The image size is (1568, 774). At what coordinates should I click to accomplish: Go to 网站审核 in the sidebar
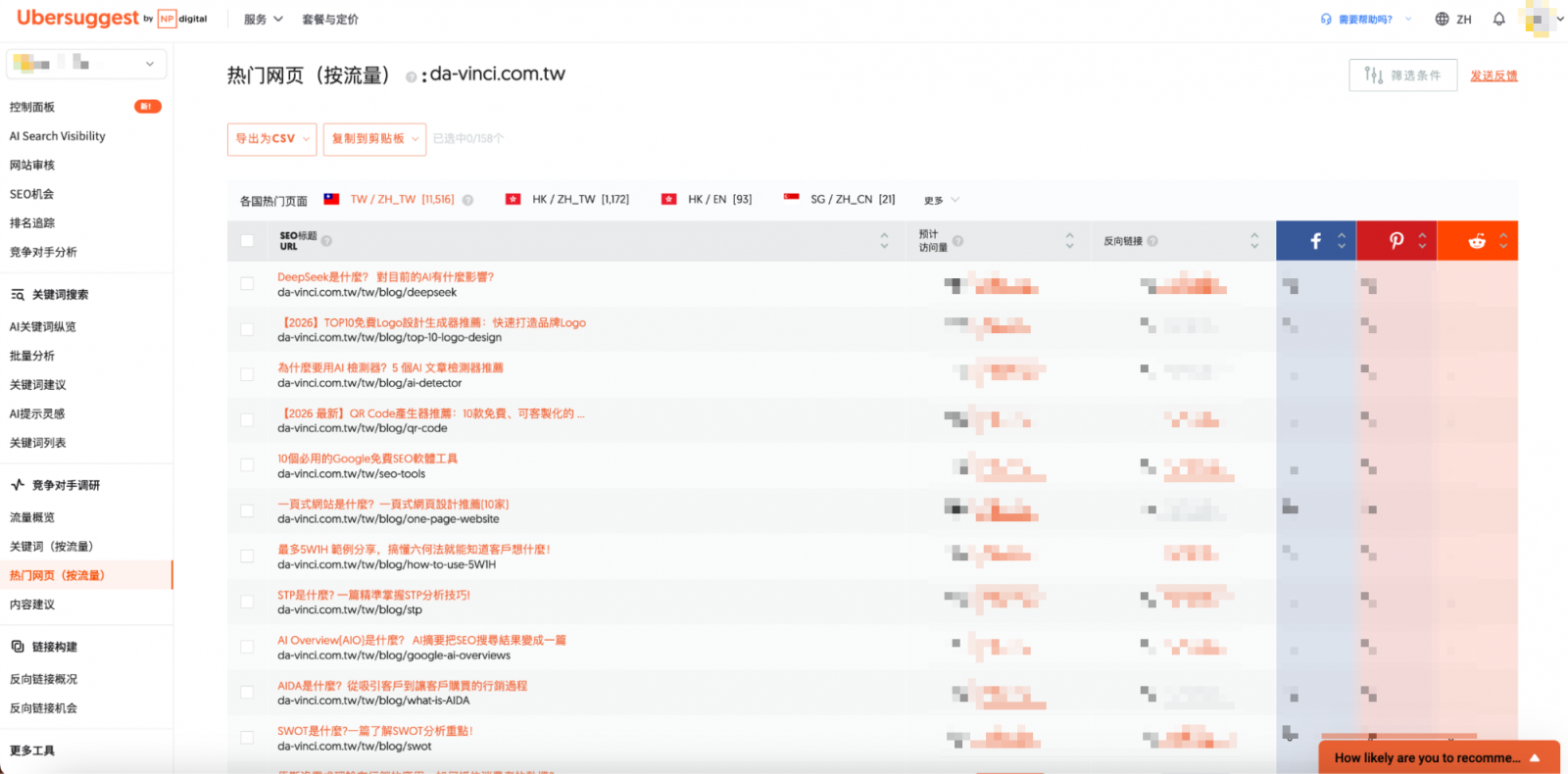(32, 166)
